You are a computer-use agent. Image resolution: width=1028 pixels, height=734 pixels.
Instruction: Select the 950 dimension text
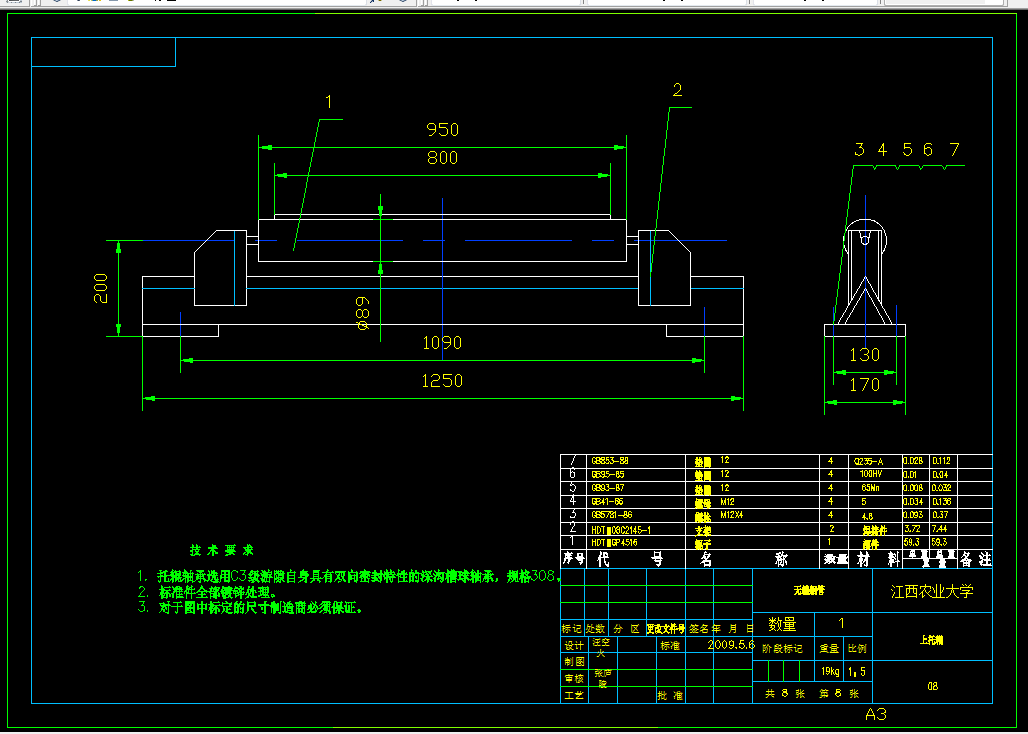pos(443,129)
